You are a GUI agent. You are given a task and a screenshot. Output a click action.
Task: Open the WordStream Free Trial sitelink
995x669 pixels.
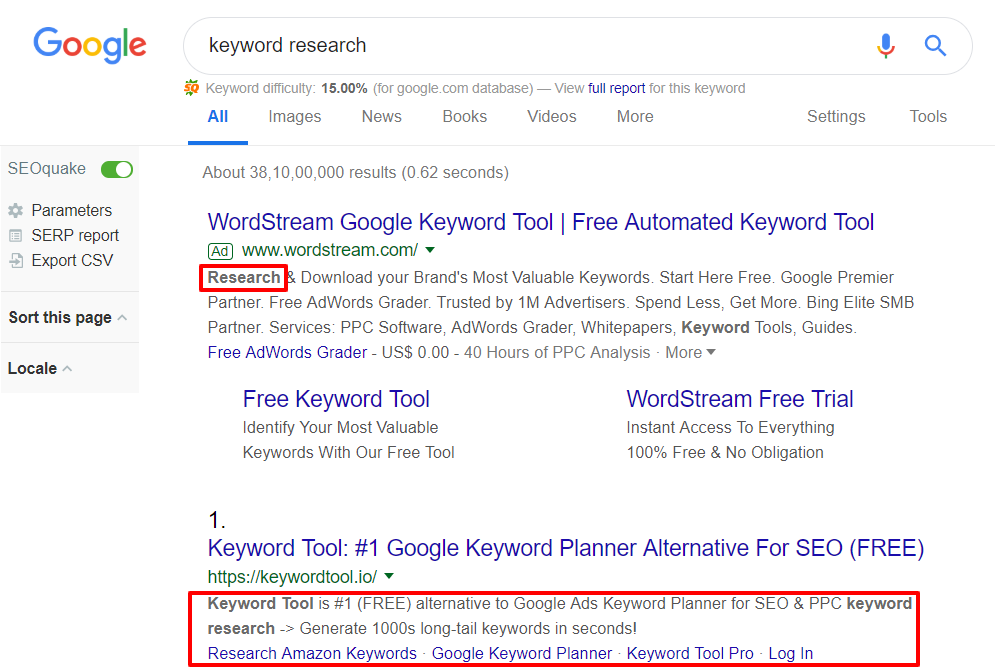tap(739, 399)
